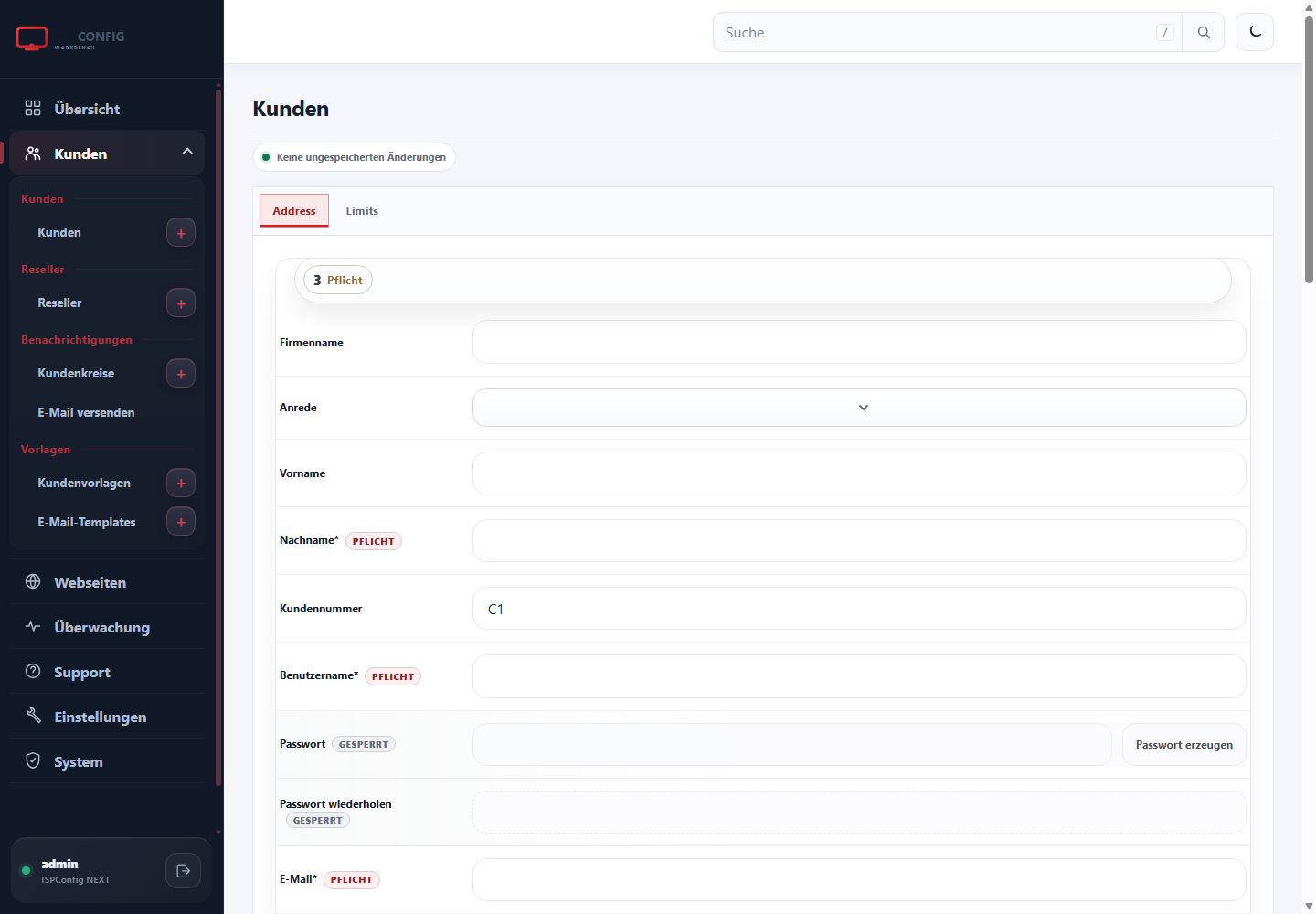Image resolution: width=1316 pixels, height=914 pixels.
Task: Click the Webseiten globe icon
Action: 33,581
